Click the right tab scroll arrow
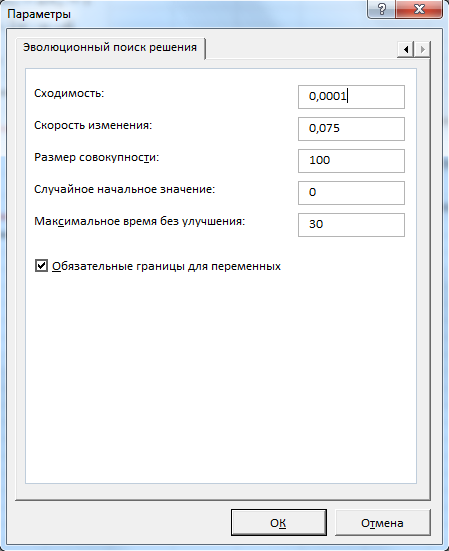This screenshot has width=449, height=551. (x=422, y=49)
